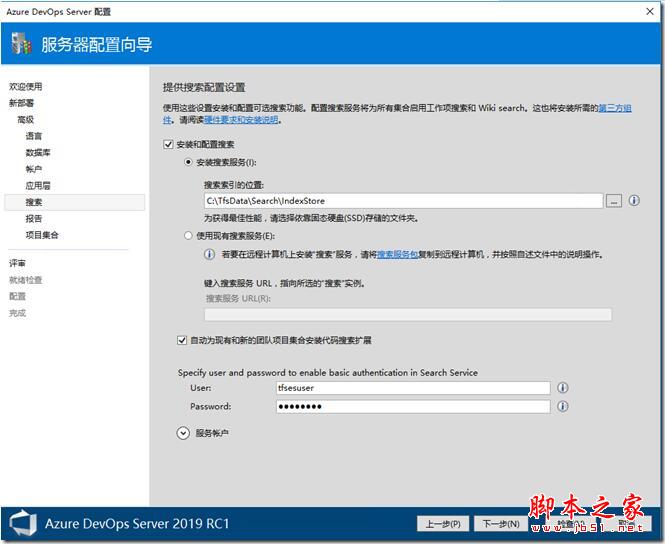Click info icon beside index store path

(x=634, y=201)
